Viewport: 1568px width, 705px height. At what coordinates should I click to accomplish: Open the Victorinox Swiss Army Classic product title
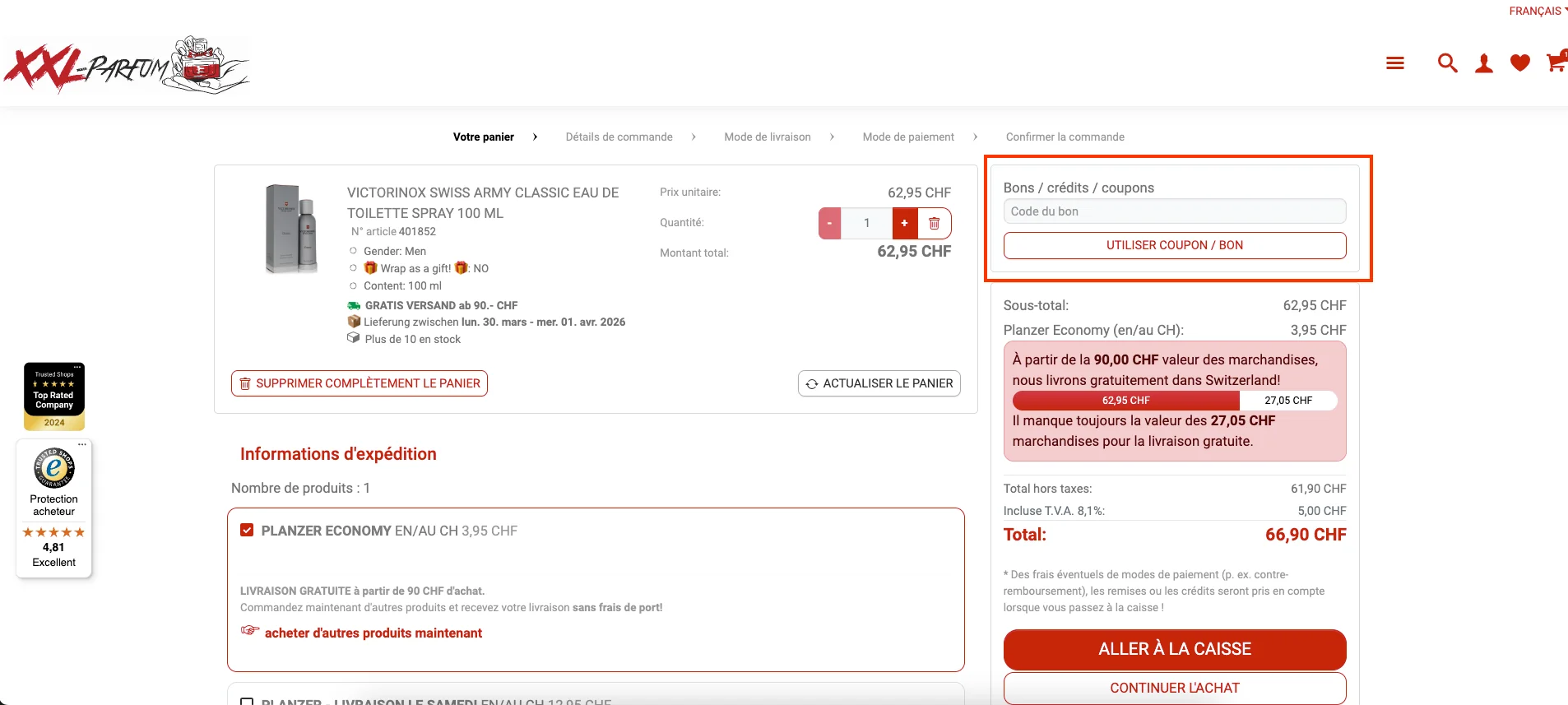coord(483,202)
